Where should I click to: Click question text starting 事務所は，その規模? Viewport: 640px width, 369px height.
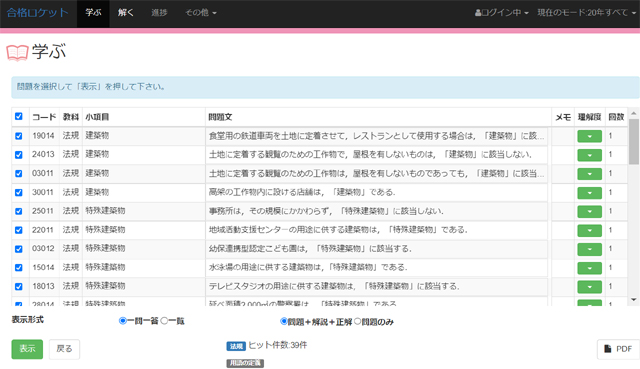pyautogui.click(x=326, y=211)
